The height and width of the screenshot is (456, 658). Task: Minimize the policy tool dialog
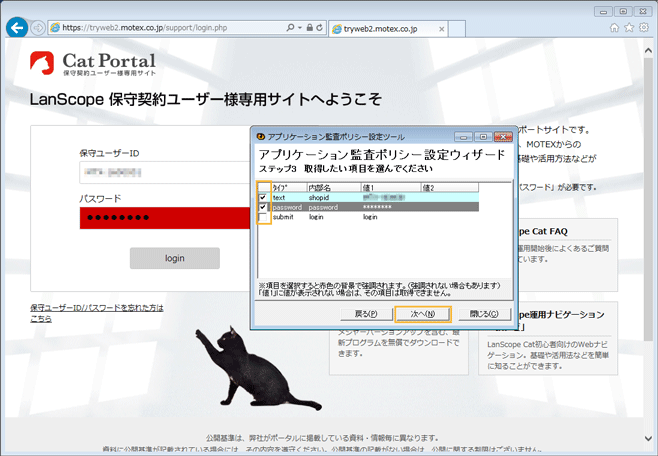coord(463,137)
